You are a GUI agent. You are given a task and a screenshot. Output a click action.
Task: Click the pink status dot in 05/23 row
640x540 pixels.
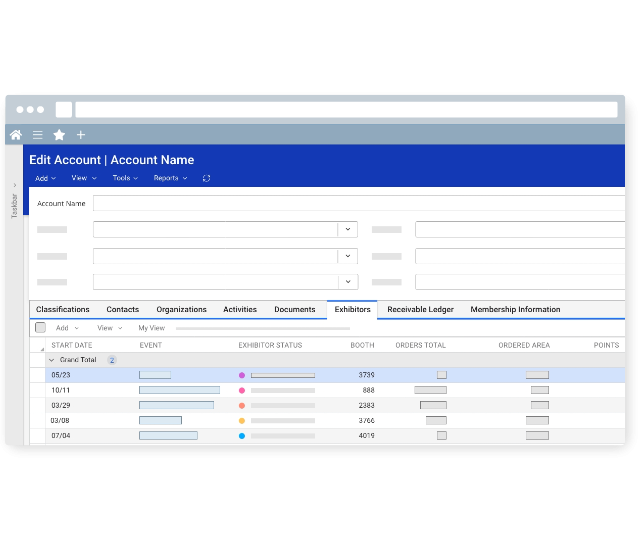click(x=242, y=375)
